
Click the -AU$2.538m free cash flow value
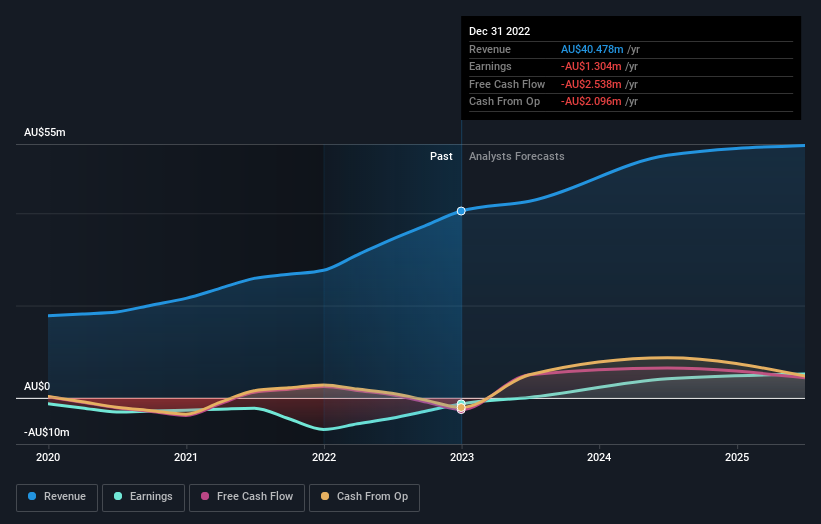(591, 84)
